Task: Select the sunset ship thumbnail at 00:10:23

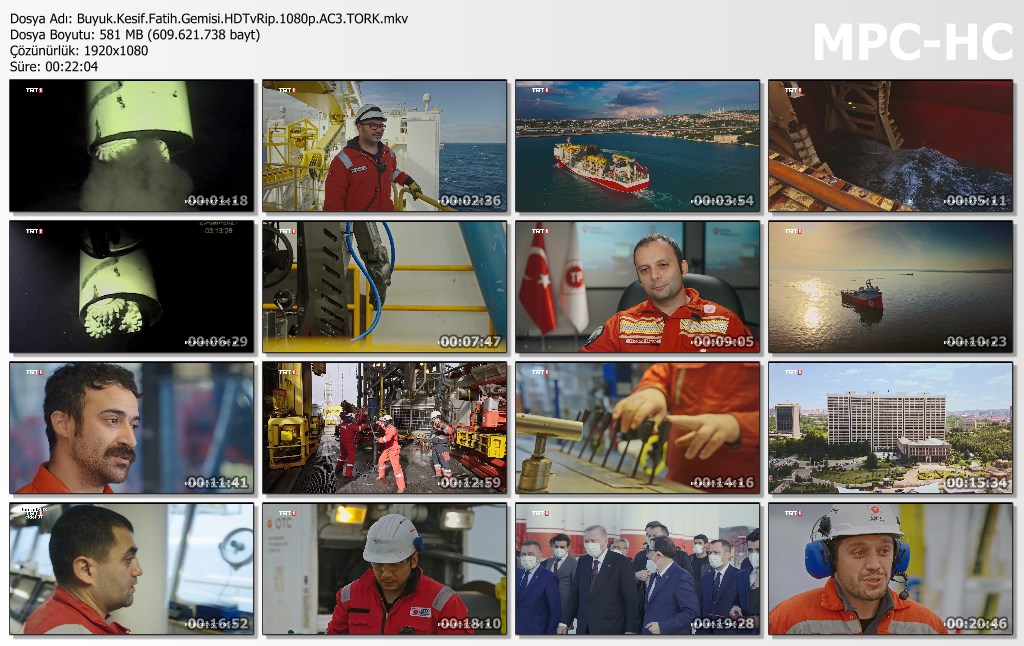Action: click(891, 287)
